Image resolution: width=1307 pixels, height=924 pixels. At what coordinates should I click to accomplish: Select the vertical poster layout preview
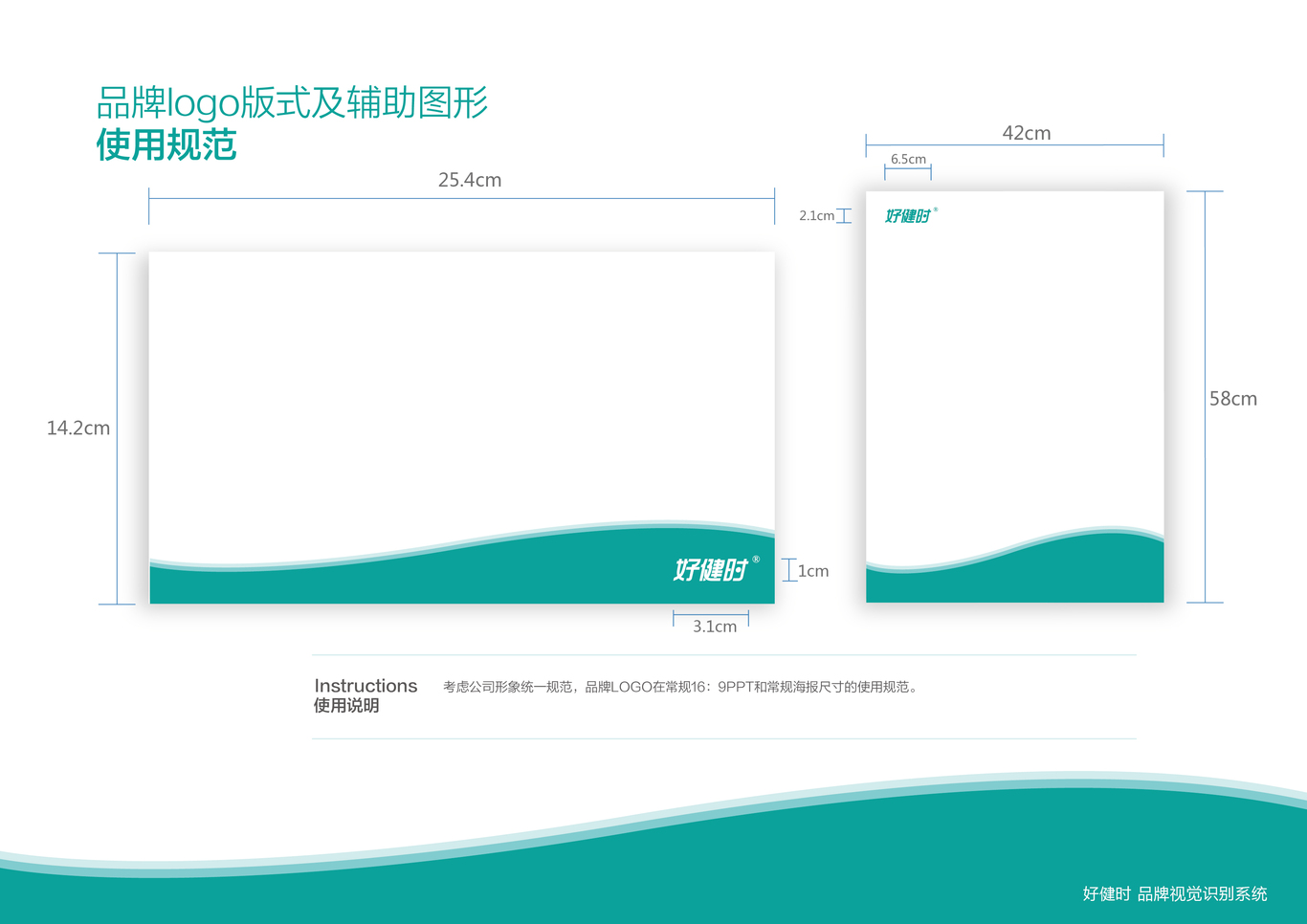tap(1015, 397)
